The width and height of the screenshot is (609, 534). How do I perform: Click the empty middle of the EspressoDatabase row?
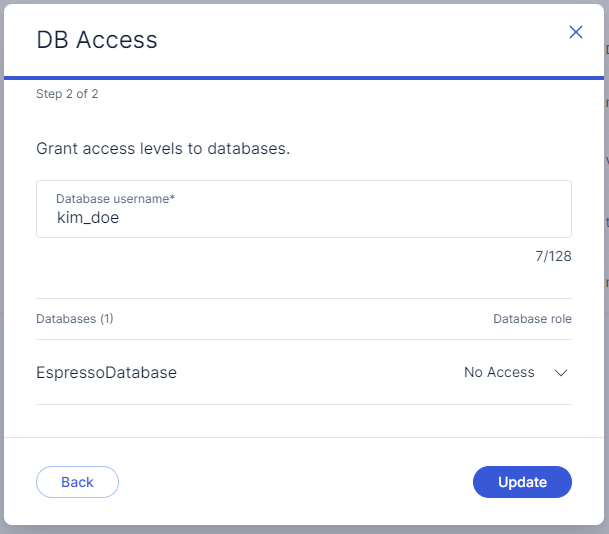pos(320,373)
